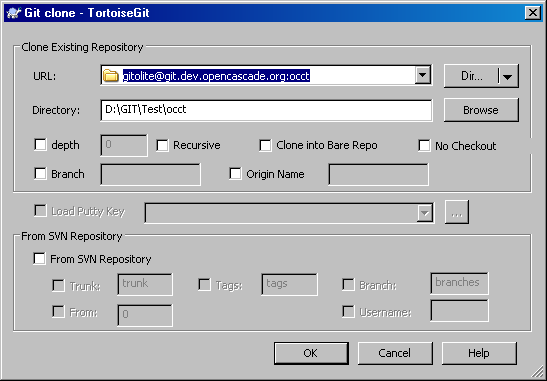Viewport: 547px width, 381px height.
Task: Check the From SVN Repository checkbox
Action: point(39,259)
